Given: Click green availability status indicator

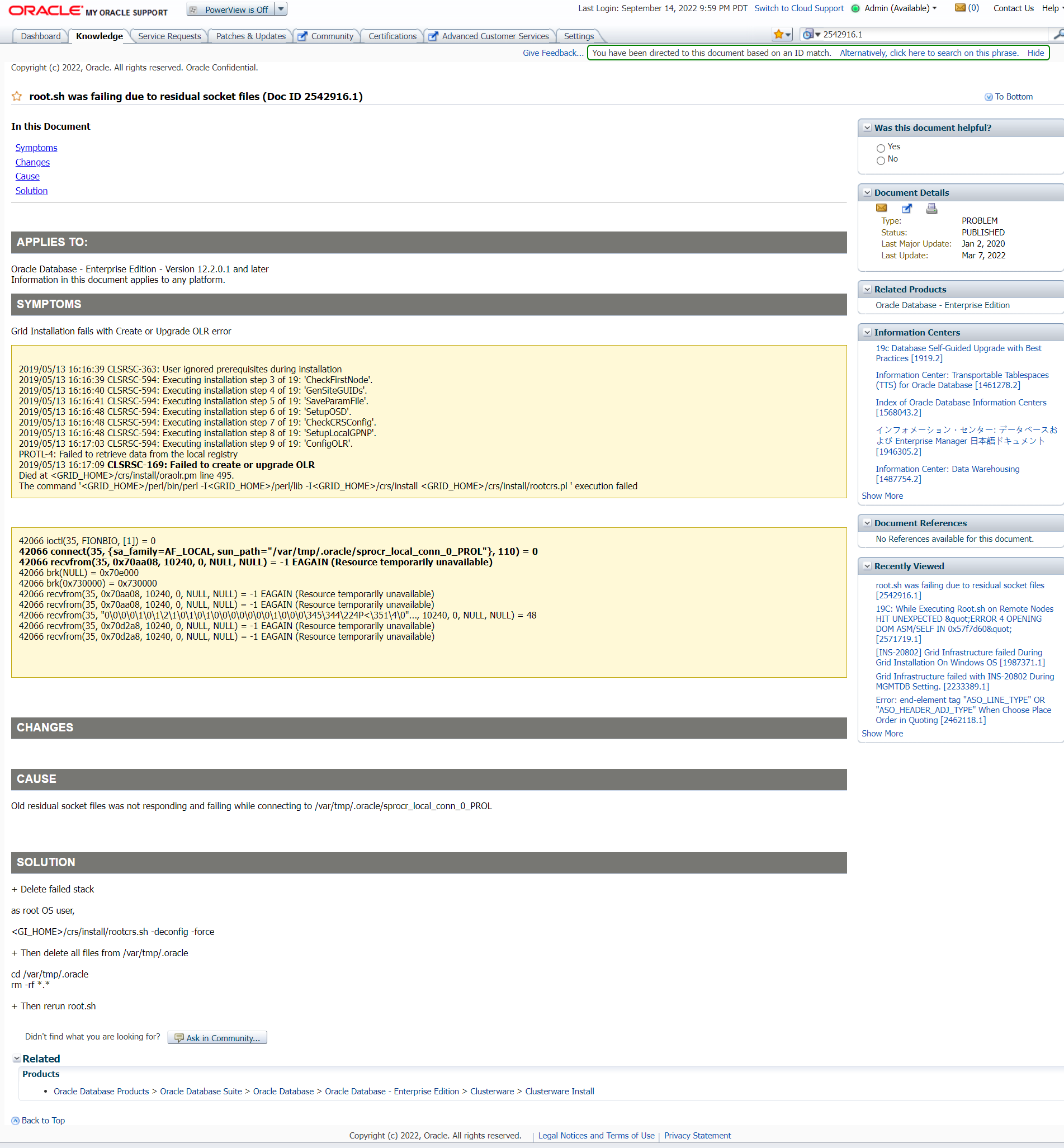Looking at the screenshot, I should tap(855, 8).
